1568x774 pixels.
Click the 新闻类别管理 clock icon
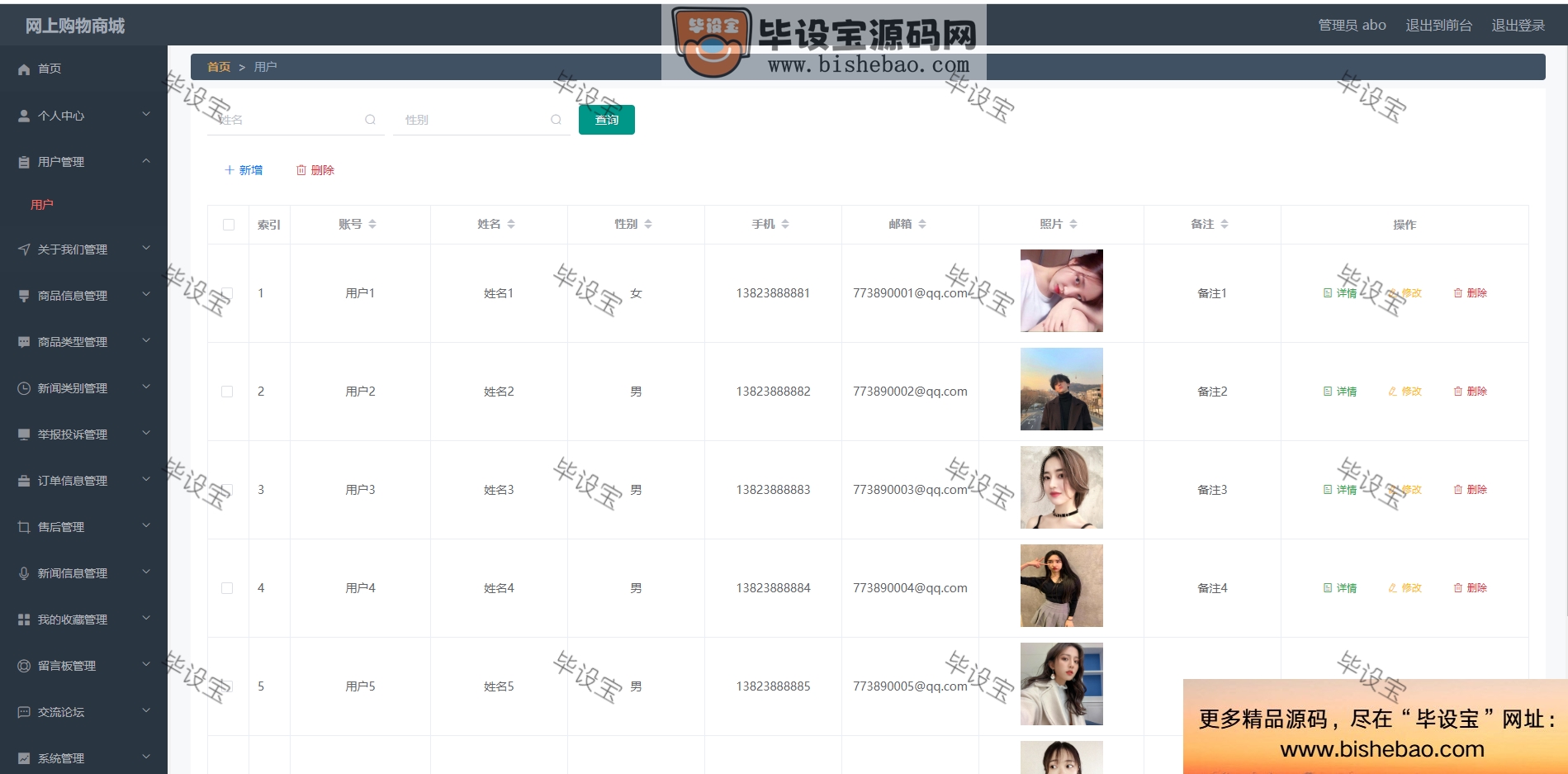pos(24,388)
